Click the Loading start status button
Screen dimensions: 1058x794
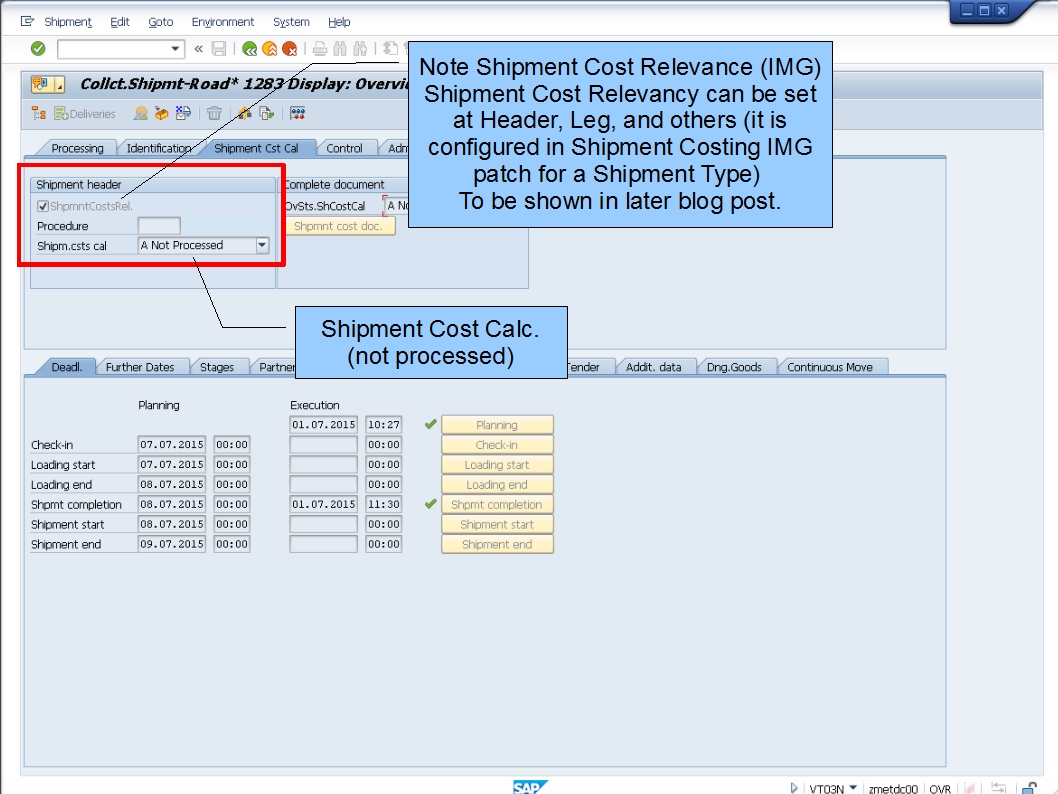click(497, 464)
